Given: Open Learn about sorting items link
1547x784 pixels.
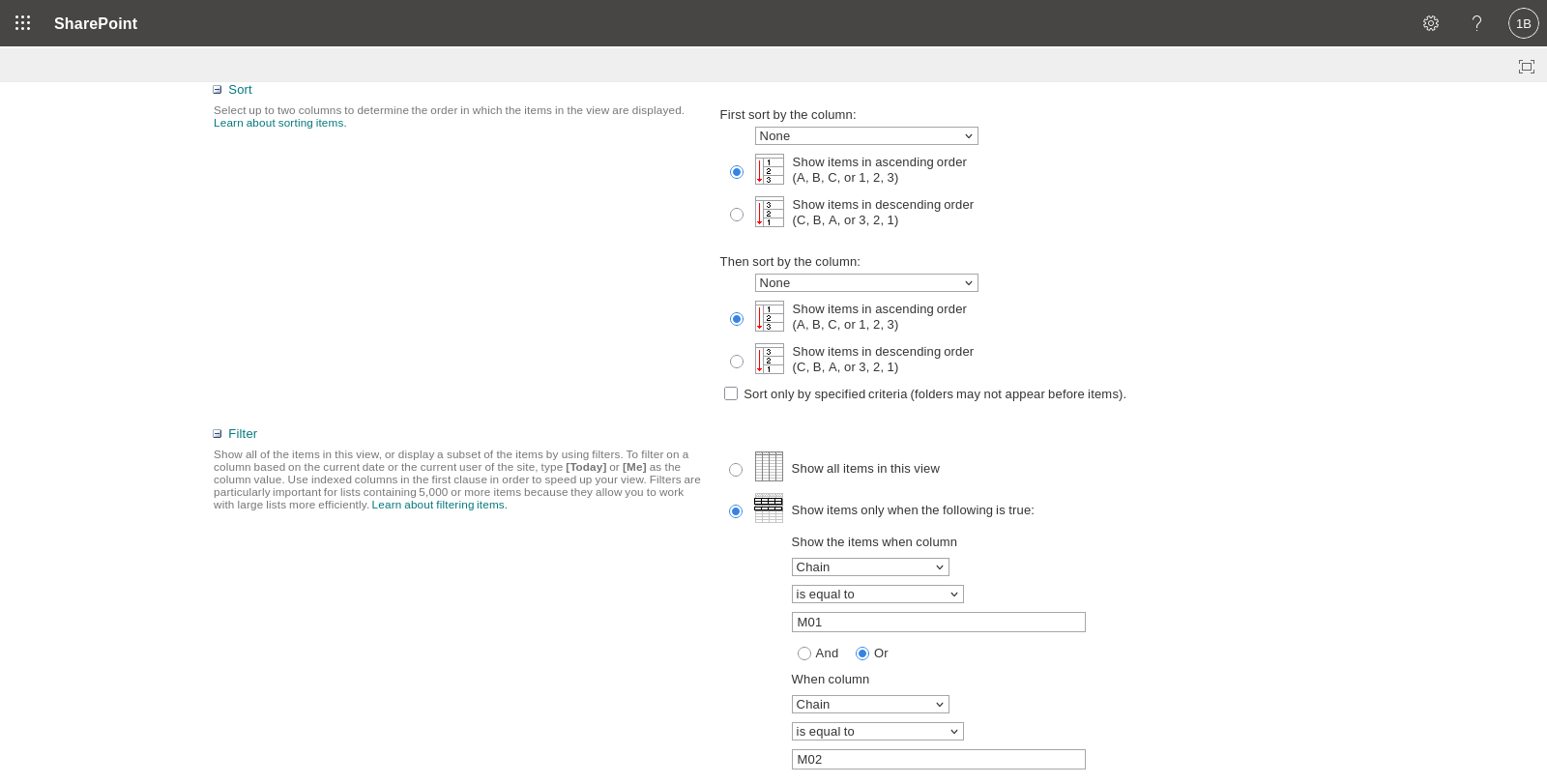Looking at the screenshot, I should [x=280, y=123].
